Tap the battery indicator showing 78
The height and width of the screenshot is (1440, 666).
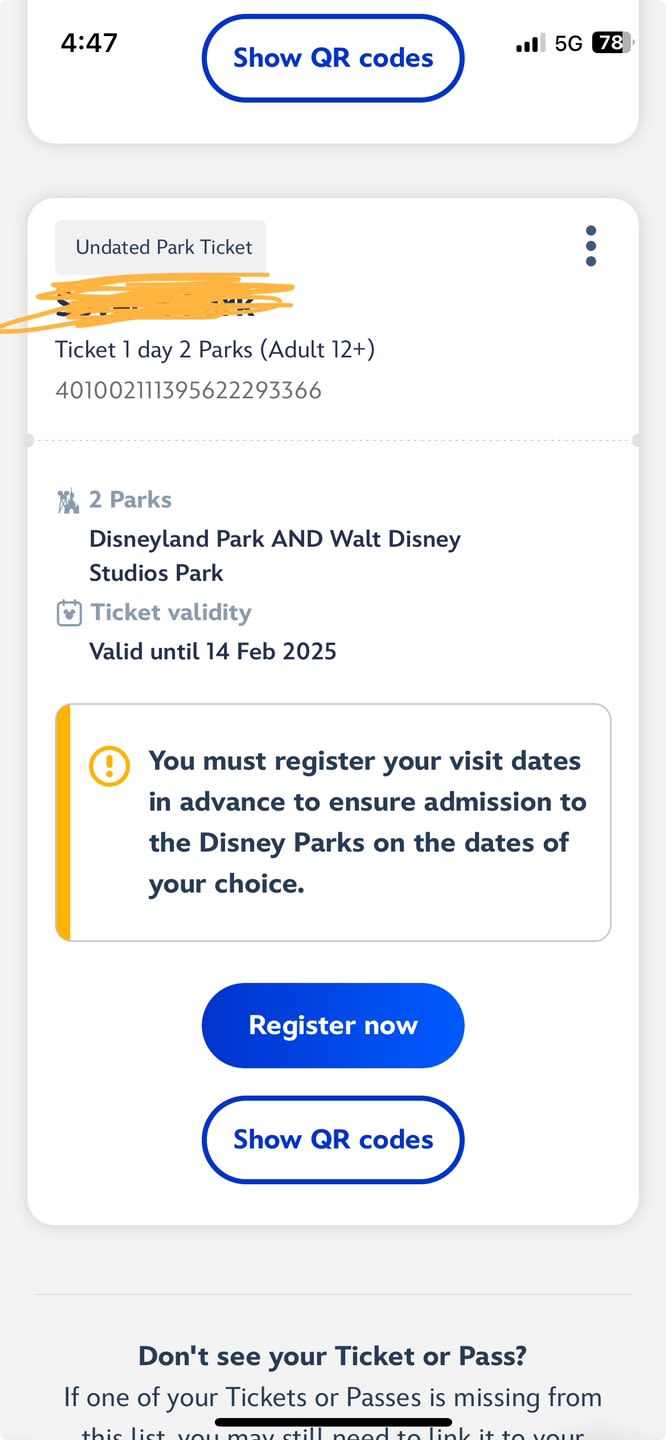[x=610, y=43]
